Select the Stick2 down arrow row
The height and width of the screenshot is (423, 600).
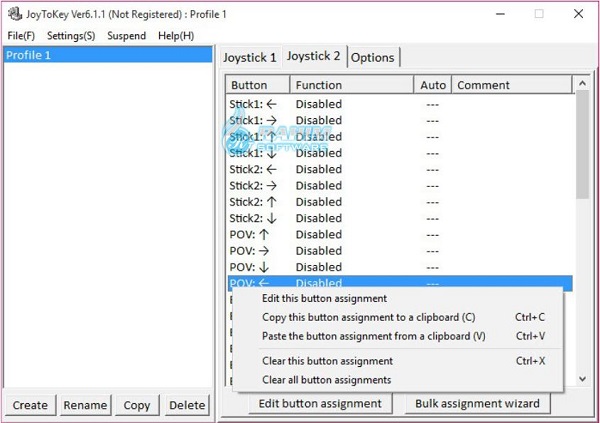[400, 218]
